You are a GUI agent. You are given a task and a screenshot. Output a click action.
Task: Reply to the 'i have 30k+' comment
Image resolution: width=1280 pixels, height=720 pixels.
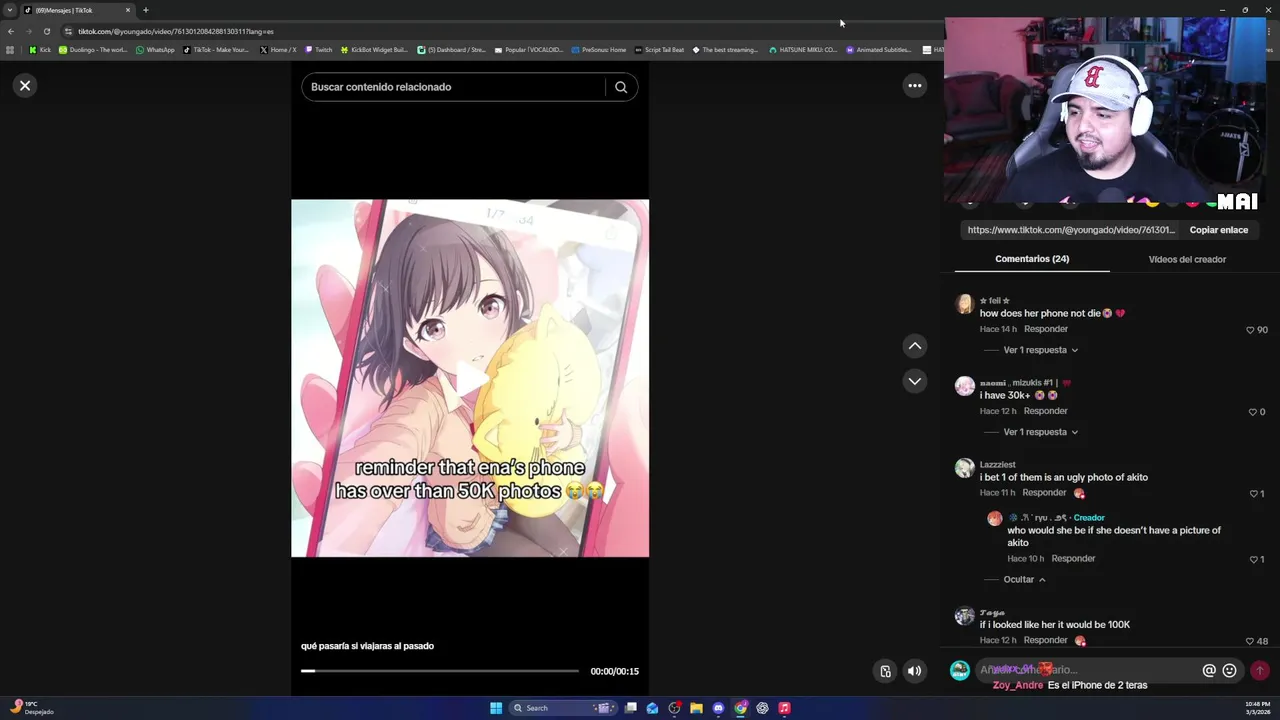pos(1046,411)
